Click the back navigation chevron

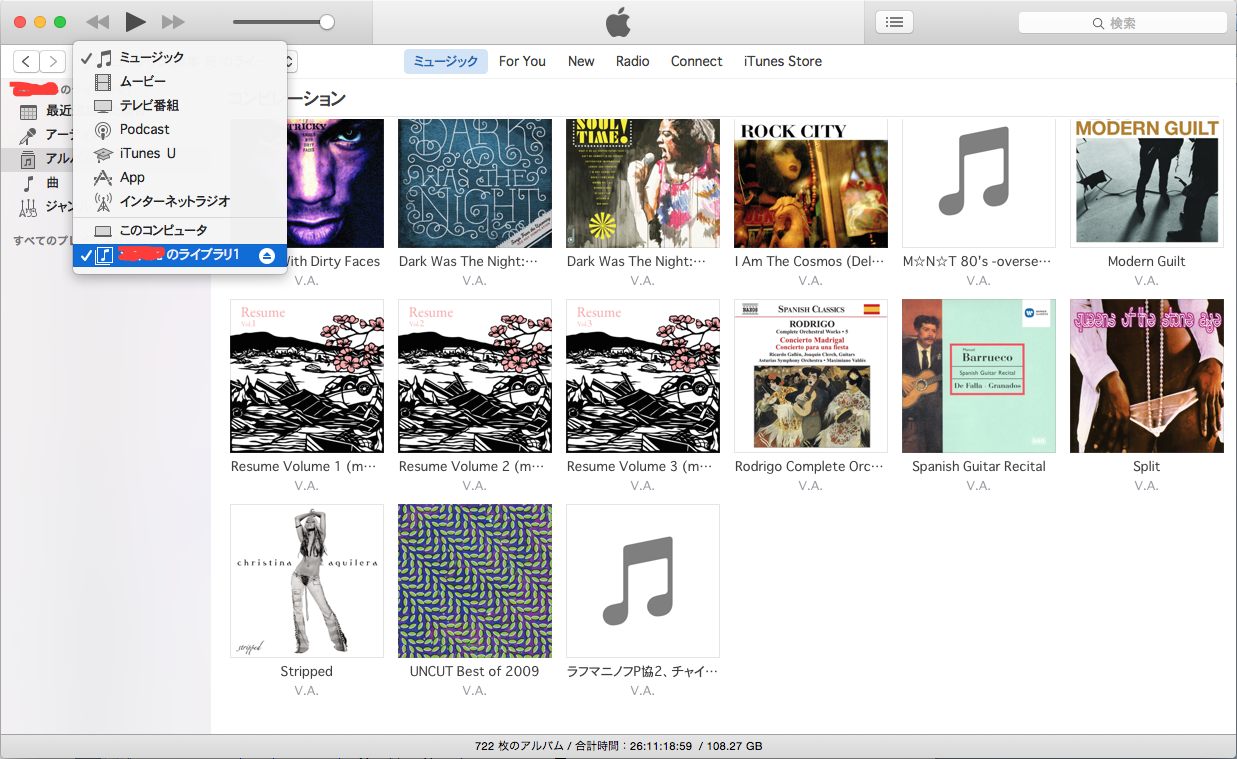[x=26, y=62]
